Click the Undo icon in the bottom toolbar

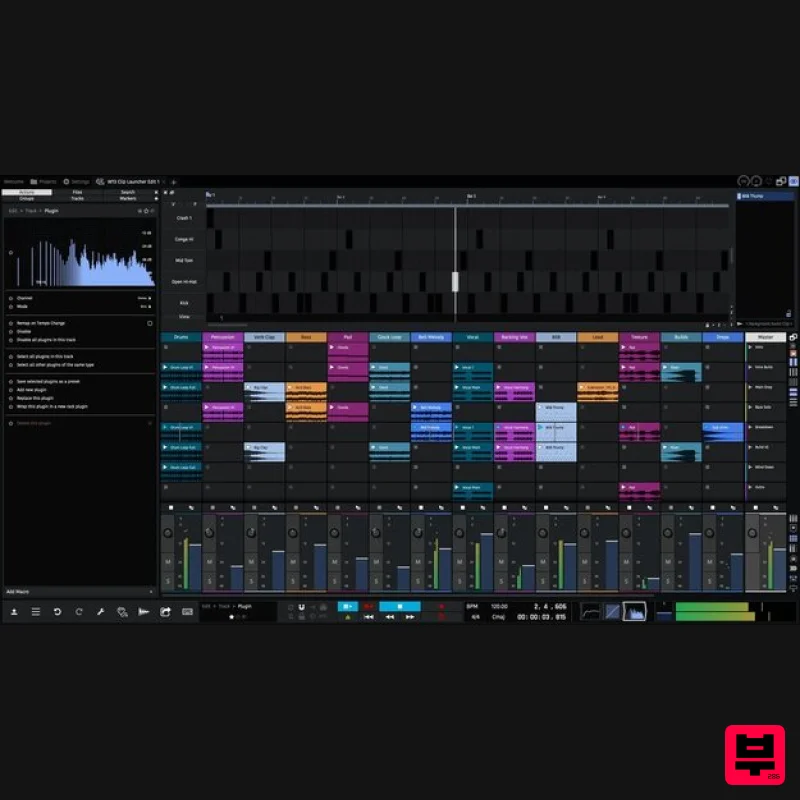click(58, 612)
